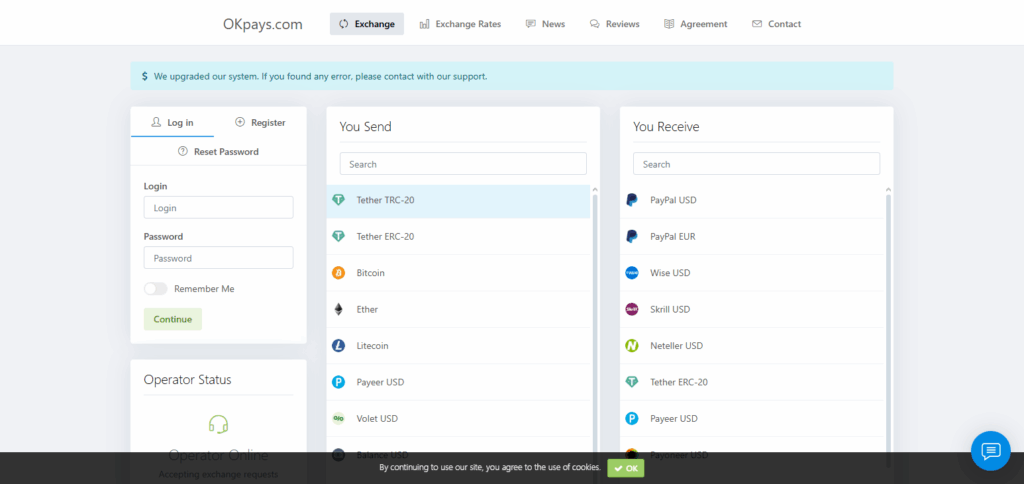The width and height of the screenshot is (1024, 484).
Task: Open the Contact page
Action: (776, 24)
